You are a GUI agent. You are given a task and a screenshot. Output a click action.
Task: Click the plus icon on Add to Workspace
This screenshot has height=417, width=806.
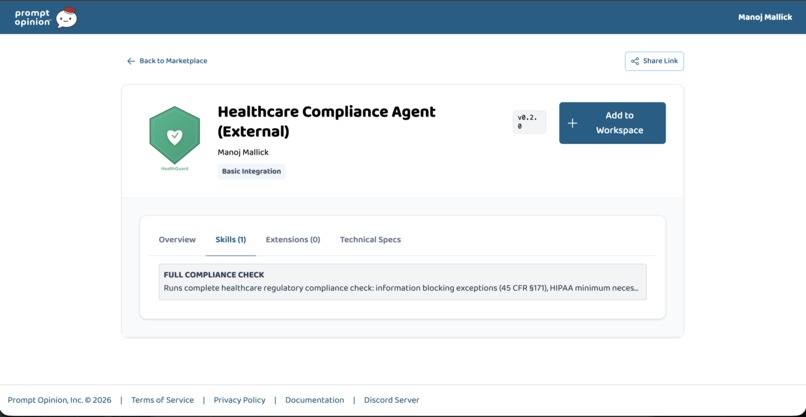click(x=573, y=123)
